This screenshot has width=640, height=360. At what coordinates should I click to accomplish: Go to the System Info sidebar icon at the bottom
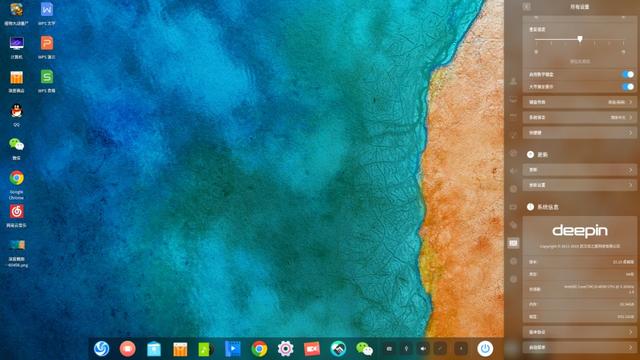point(513,279)
